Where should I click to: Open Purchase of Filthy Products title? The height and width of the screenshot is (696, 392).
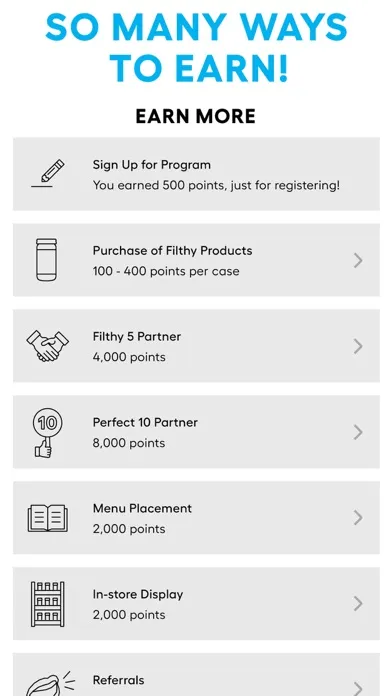click(x=172, y=251)
